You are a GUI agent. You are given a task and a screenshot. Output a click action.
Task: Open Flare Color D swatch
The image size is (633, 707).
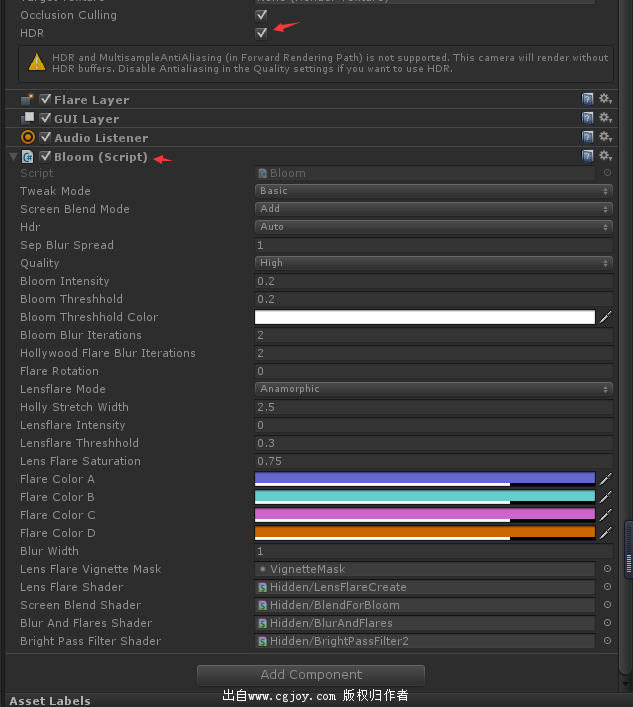tap(425, 533)
